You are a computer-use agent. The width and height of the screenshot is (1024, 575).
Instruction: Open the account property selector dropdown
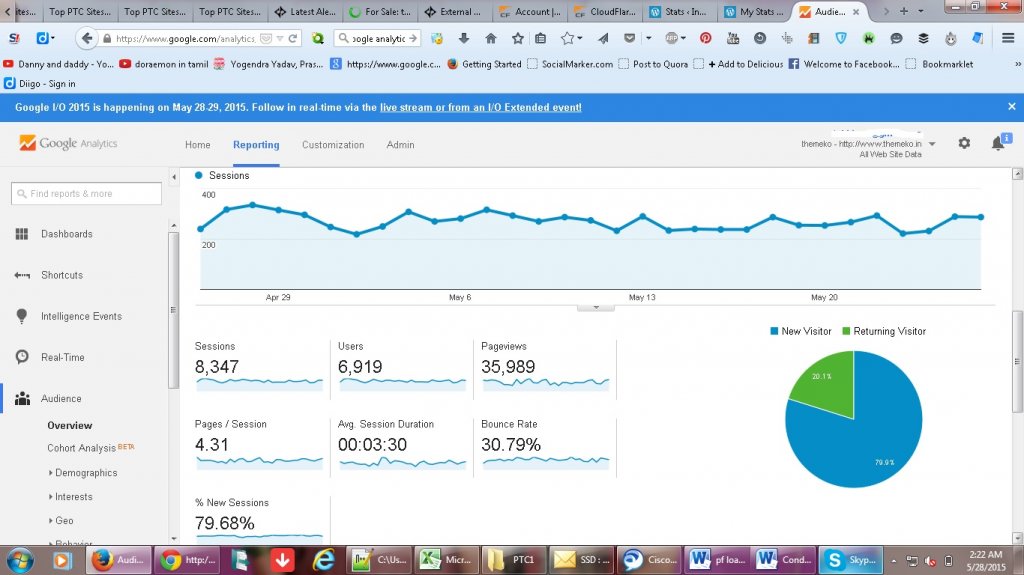(x=932, y=144)
